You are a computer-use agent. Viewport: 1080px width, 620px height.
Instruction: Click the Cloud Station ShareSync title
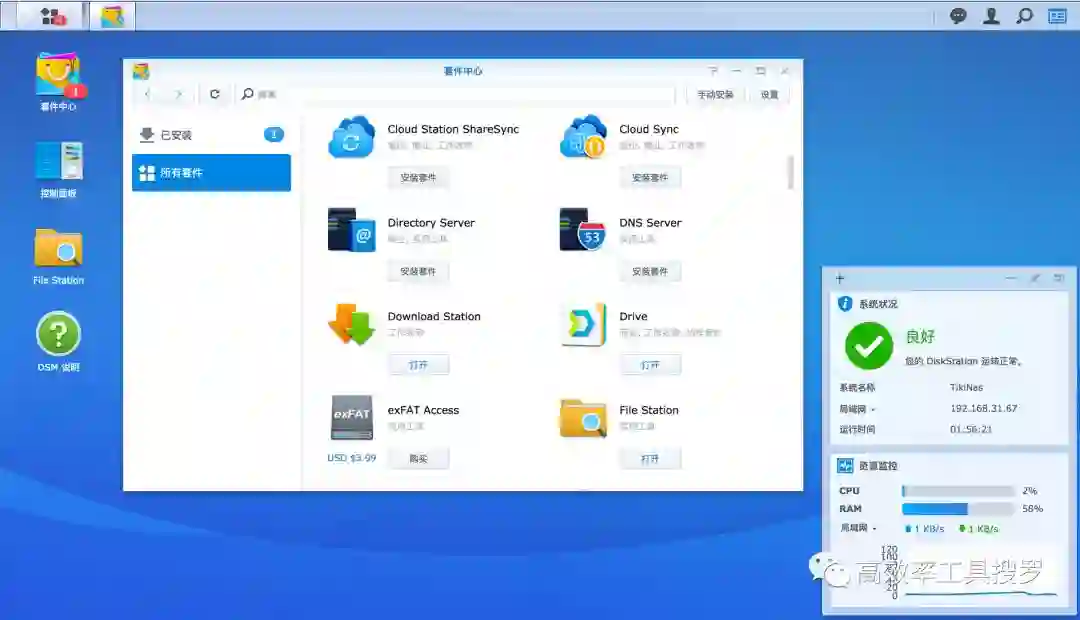click(x=453, y=129)
